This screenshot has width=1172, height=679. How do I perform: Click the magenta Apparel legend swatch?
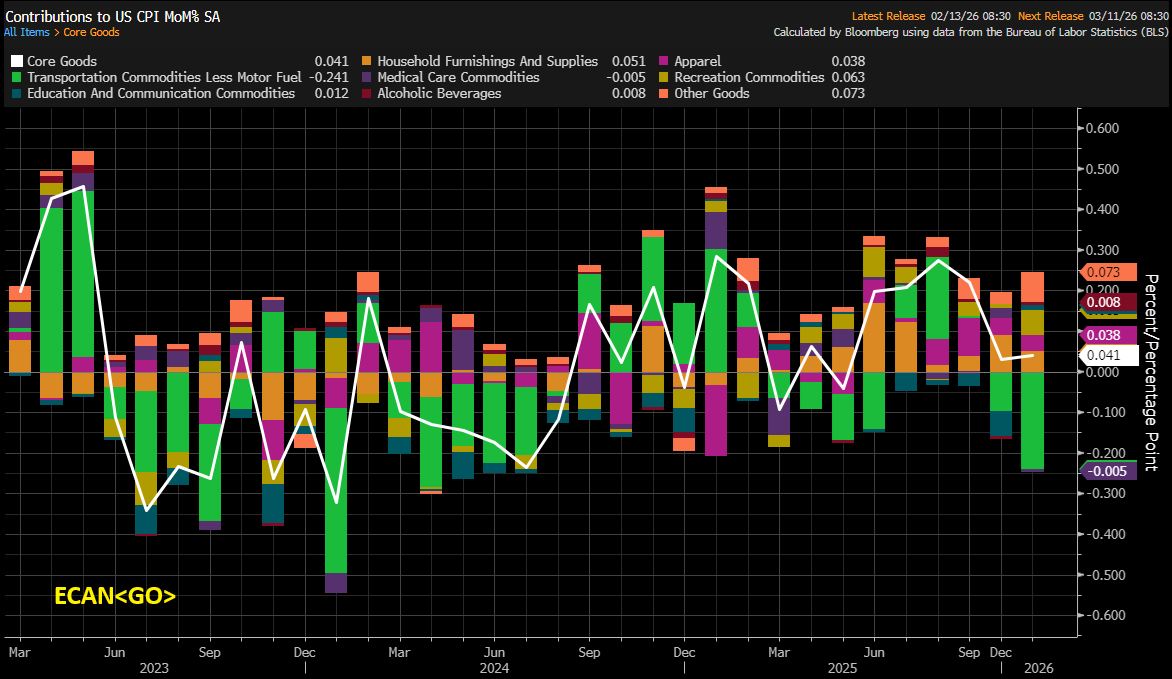663,61
